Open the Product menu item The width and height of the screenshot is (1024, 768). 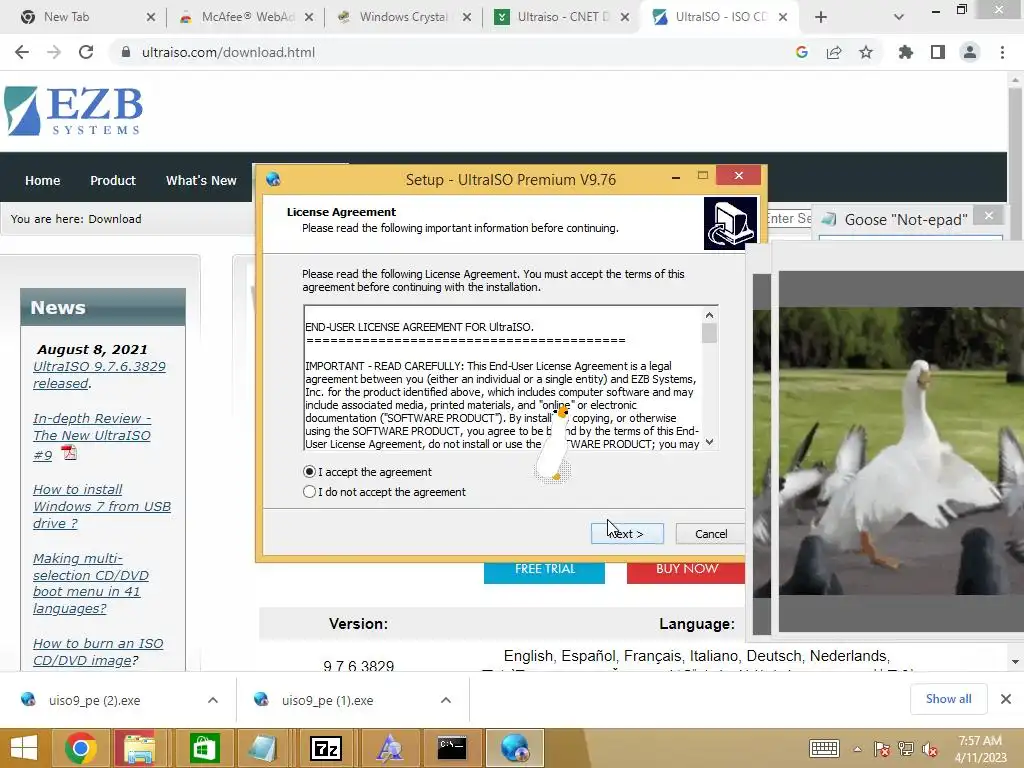(x=113, y=180)
